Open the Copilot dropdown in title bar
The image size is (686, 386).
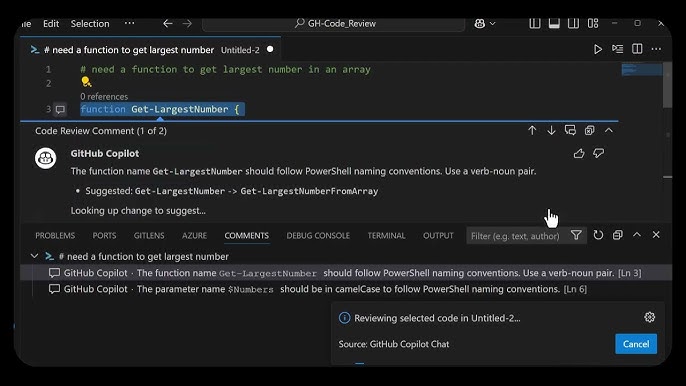485,24
